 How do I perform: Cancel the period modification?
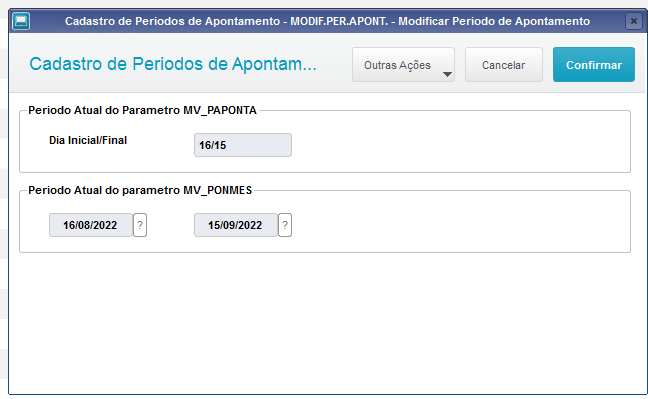(x=504, y=65)
